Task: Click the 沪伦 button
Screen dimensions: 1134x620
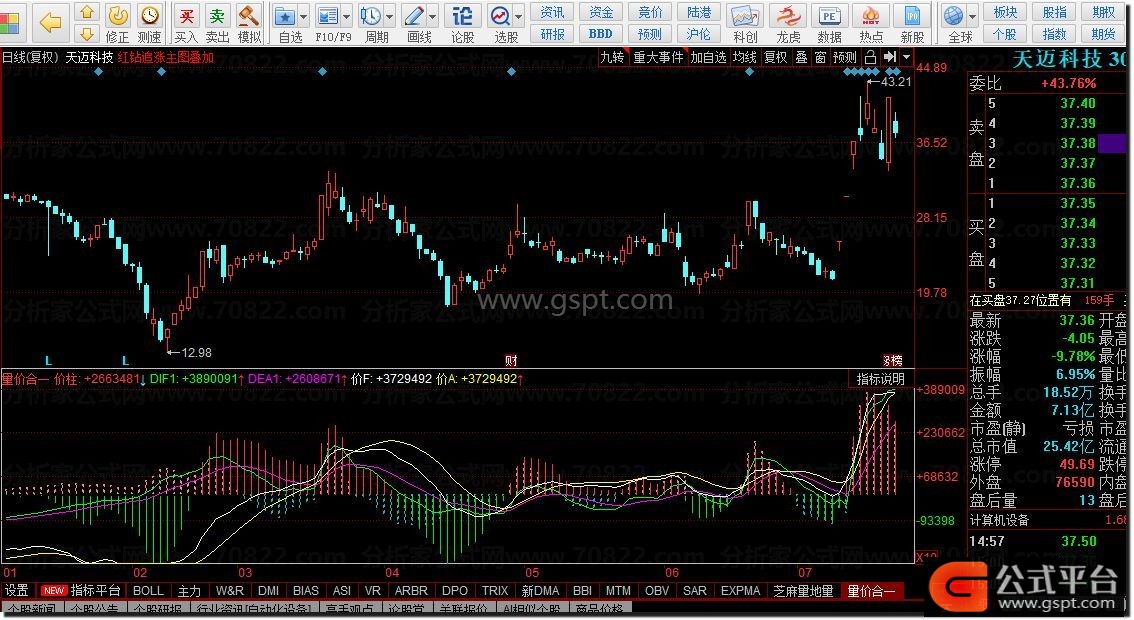Action: point(699,34)
